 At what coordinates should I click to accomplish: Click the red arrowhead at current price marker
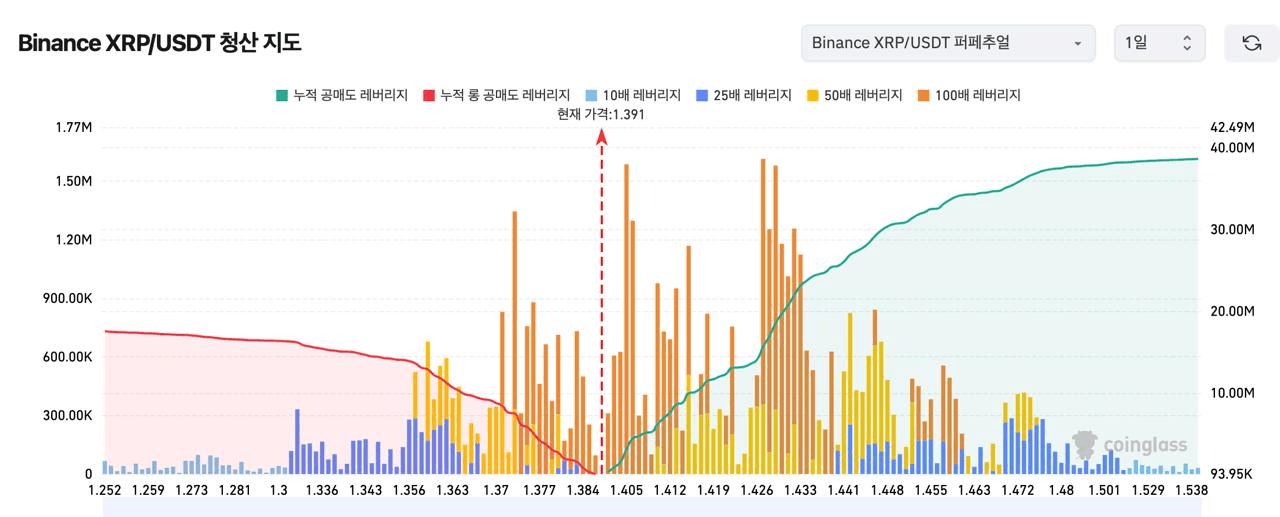coord(602,137)
